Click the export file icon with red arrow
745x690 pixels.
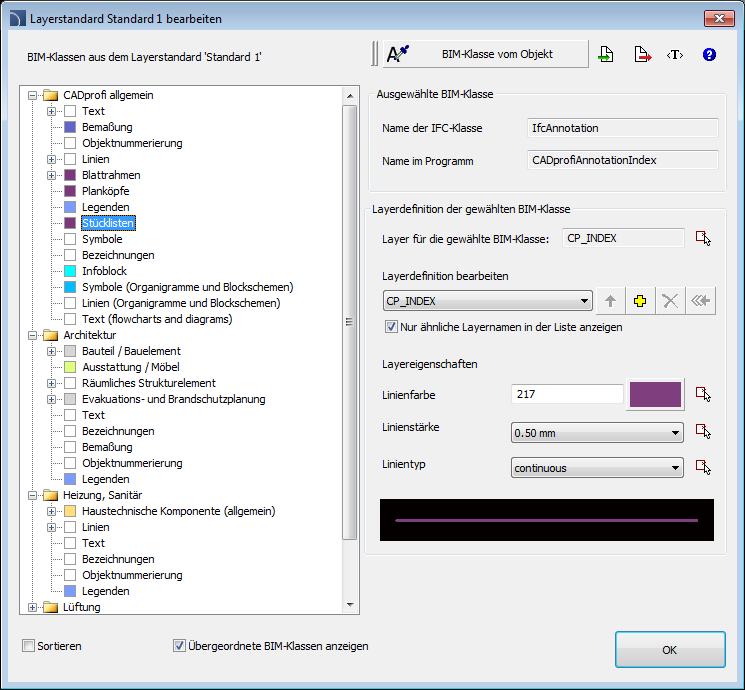pos(641,55)
